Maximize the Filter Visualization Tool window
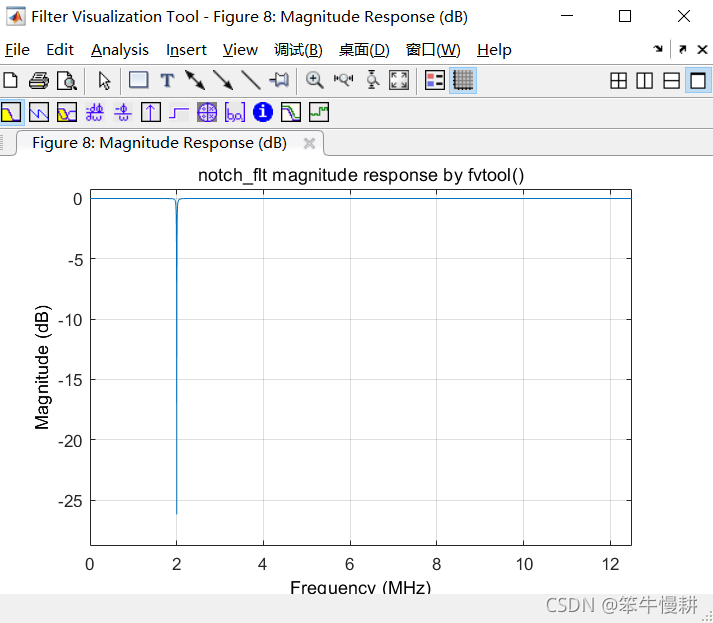The image size is (713, 623). pos(625,16)
